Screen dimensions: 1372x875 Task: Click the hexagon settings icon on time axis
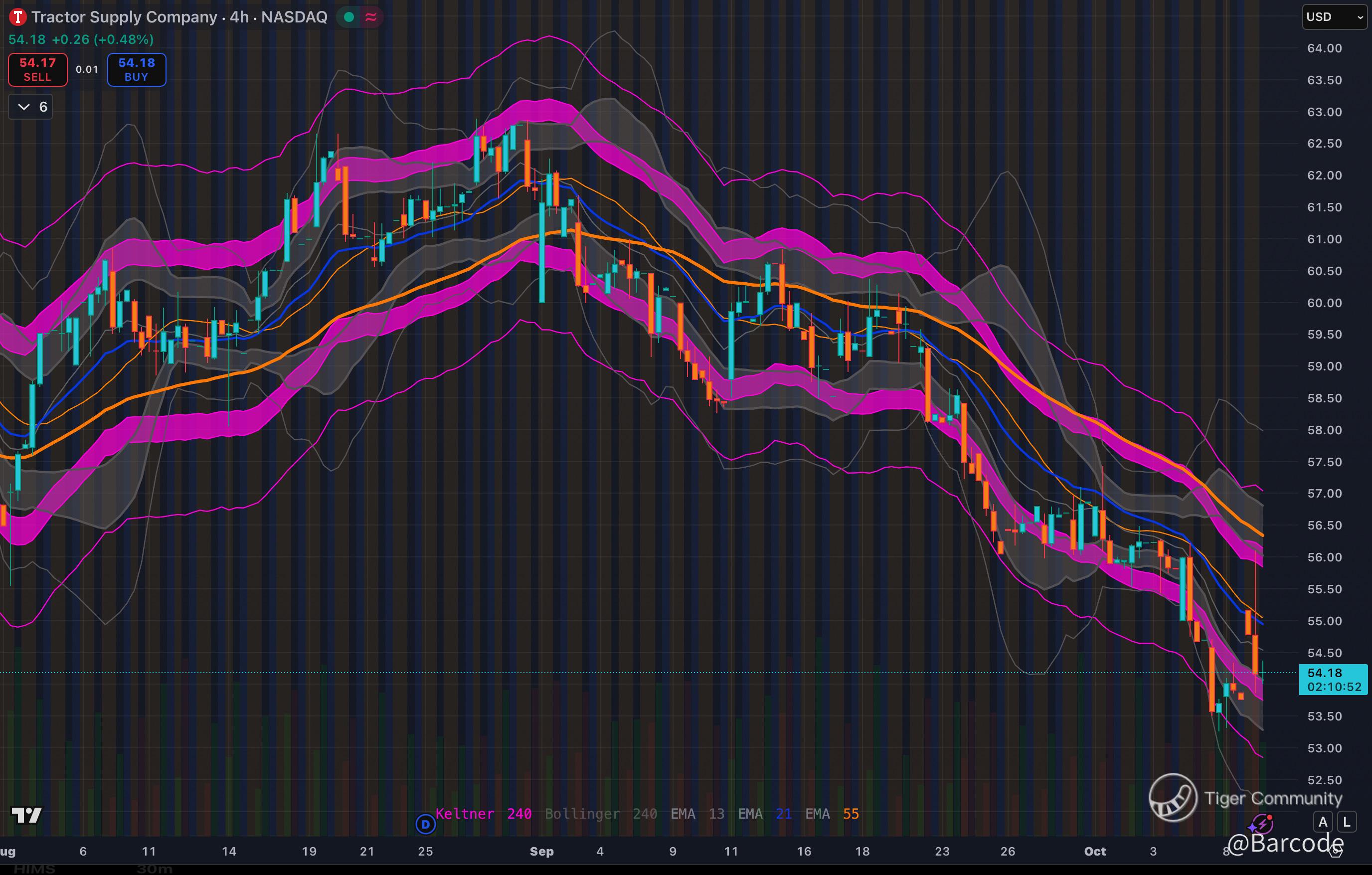[1335, 852]
